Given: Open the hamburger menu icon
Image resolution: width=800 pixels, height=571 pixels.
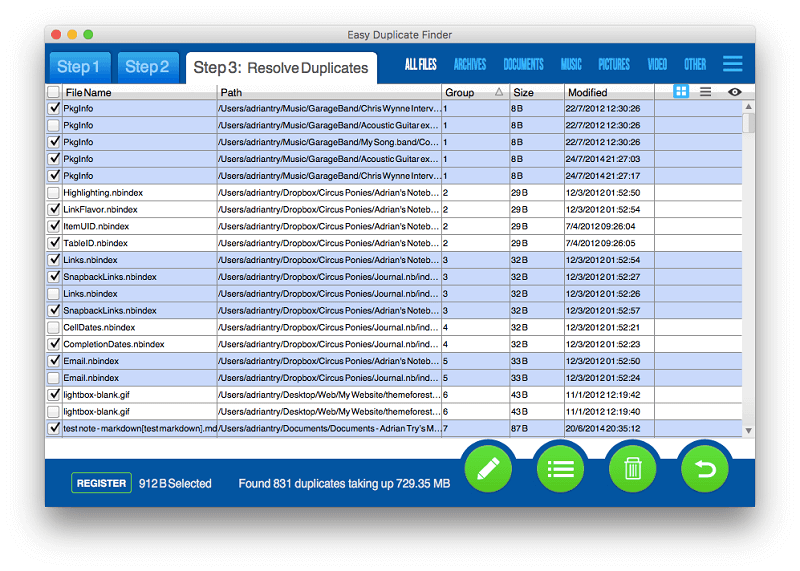Looking at the screenshot, I should [x=733, y=64].
